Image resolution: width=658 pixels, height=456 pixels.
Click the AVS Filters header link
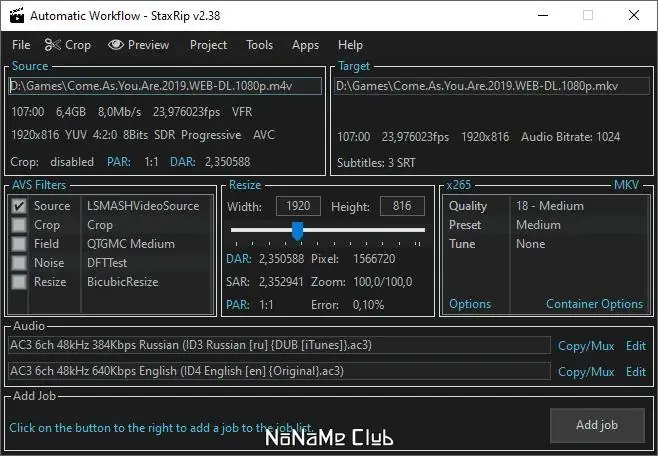click(39, 185)
